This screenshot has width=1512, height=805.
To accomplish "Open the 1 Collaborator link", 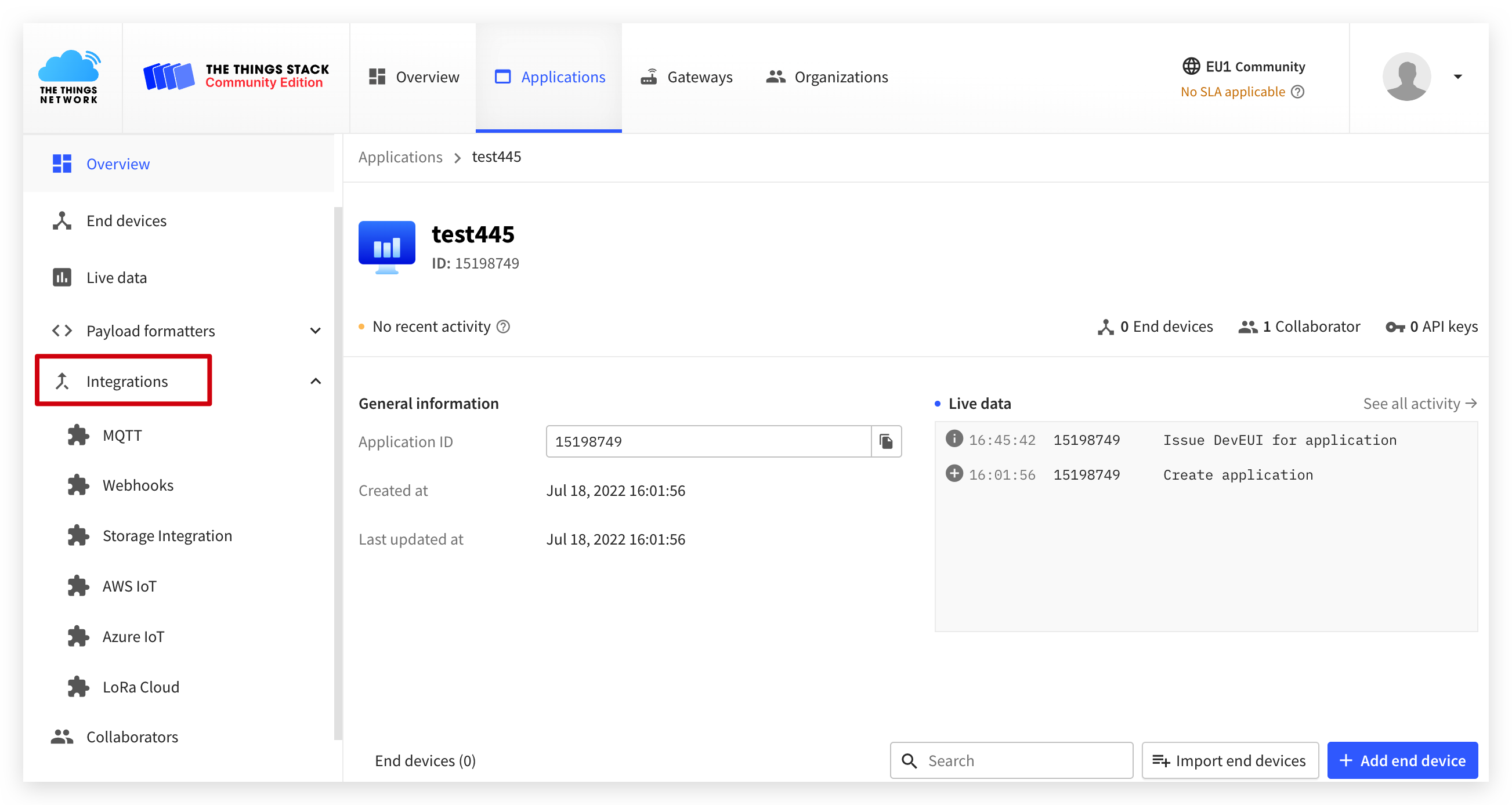I will (x=1300, y=326).
